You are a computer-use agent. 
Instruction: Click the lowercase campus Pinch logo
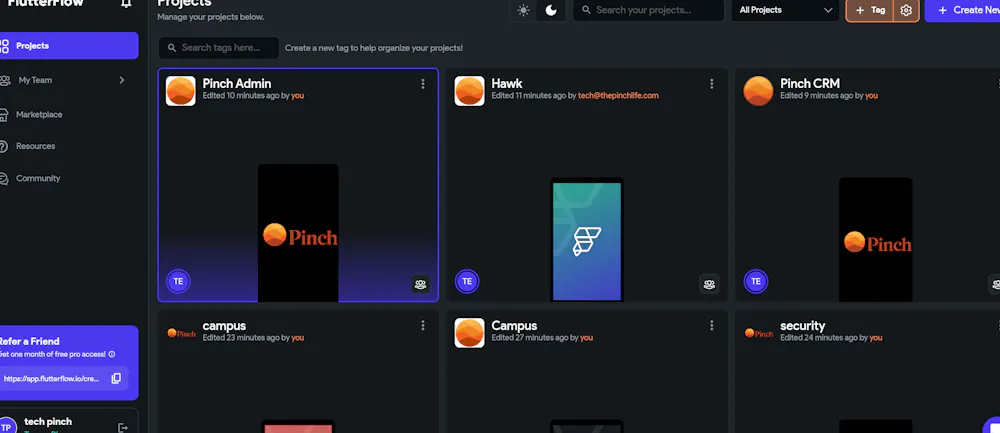[x=181, y=333]
